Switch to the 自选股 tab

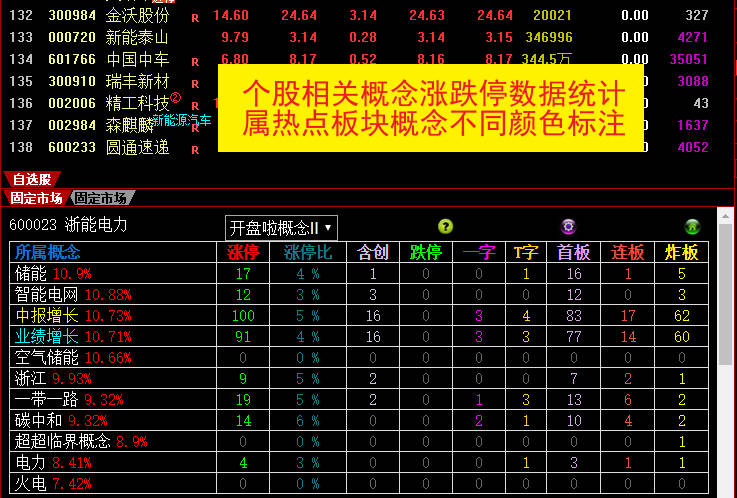click(31, 180)
